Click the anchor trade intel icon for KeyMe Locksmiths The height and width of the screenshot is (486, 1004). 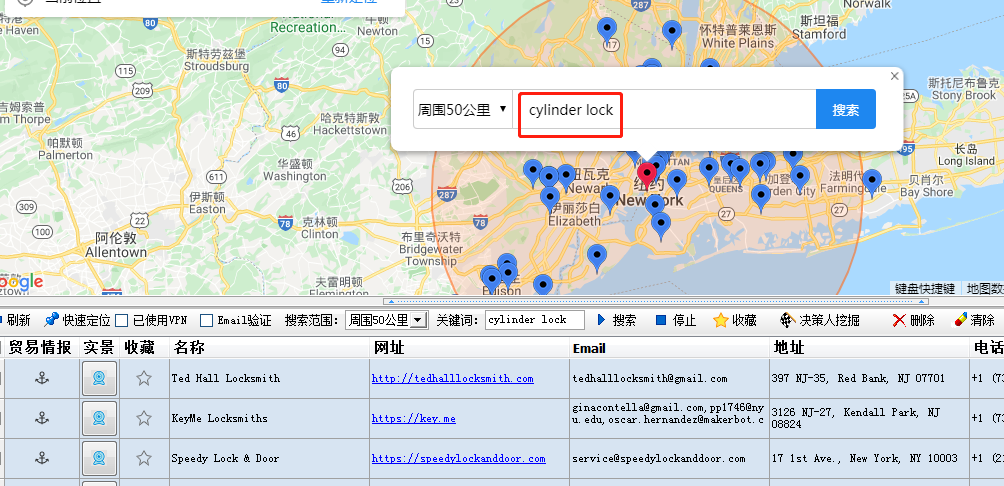click(x=41, y=418)
